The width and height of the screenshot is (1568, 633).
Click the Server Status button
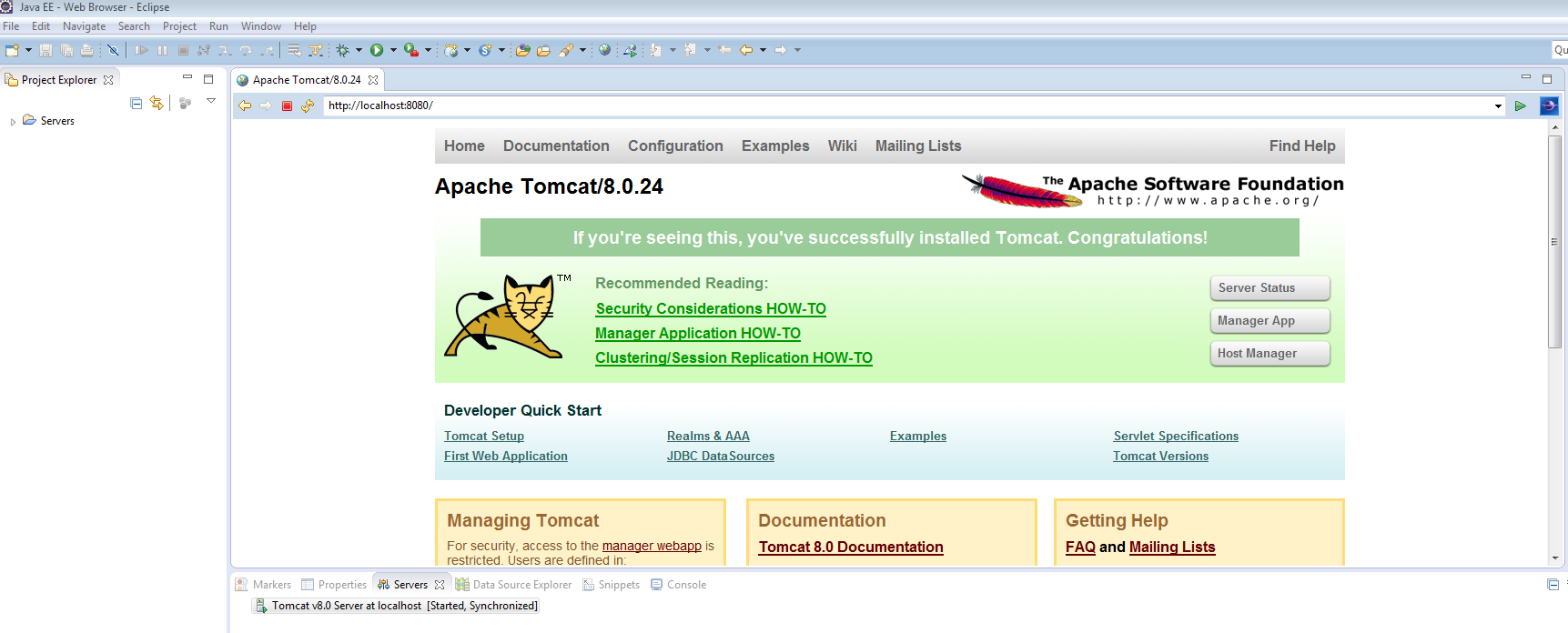click(1270, 288)
